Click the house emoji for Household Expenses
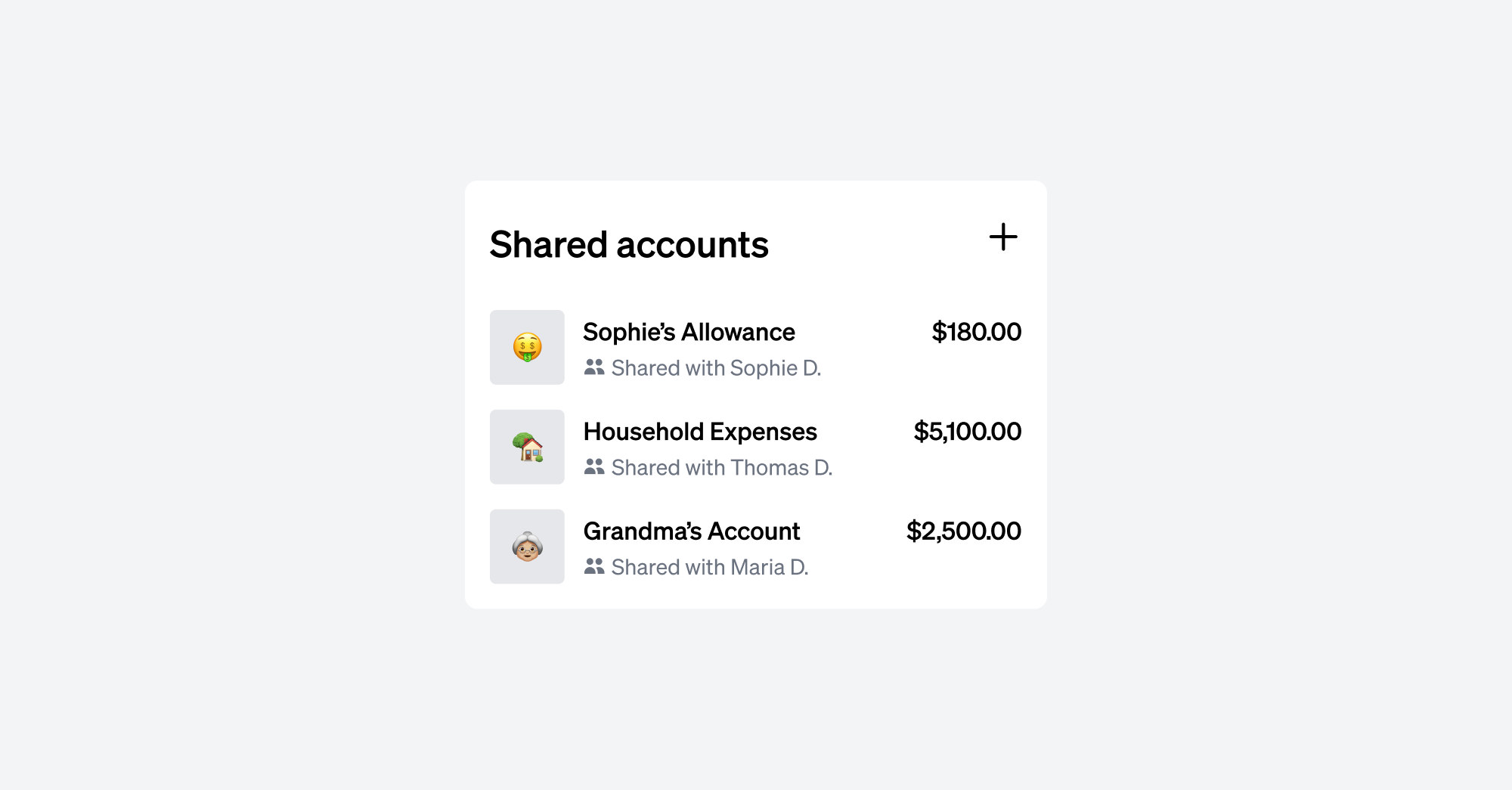The height and width of the screenshot is (790, 1512). 527,447
